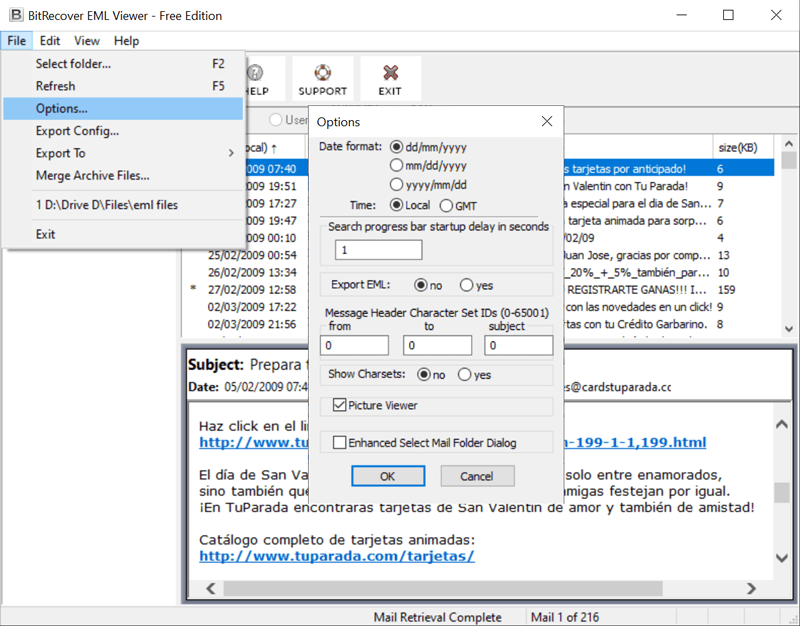Select Options... in the File menu
Screen dimensions: 800x626
click(x=123, y=109)
